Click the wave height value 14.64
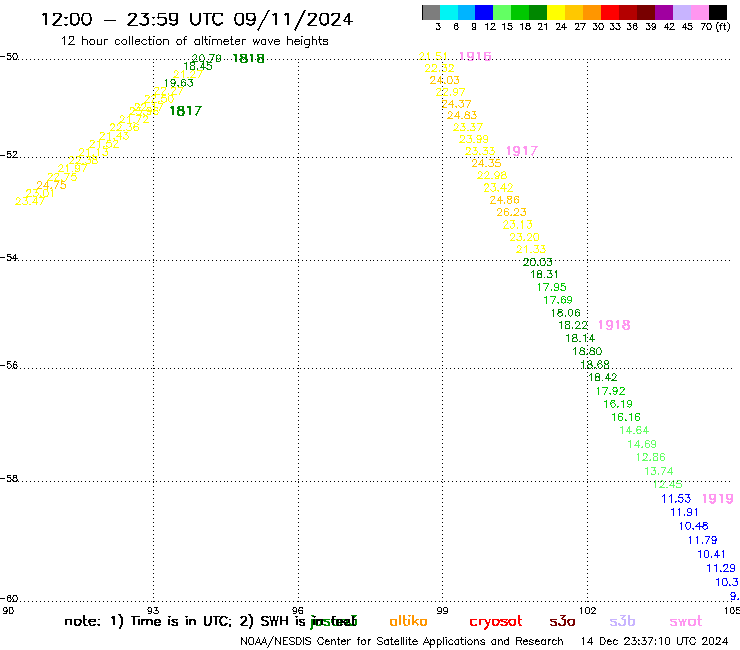 tap(634, 431)
